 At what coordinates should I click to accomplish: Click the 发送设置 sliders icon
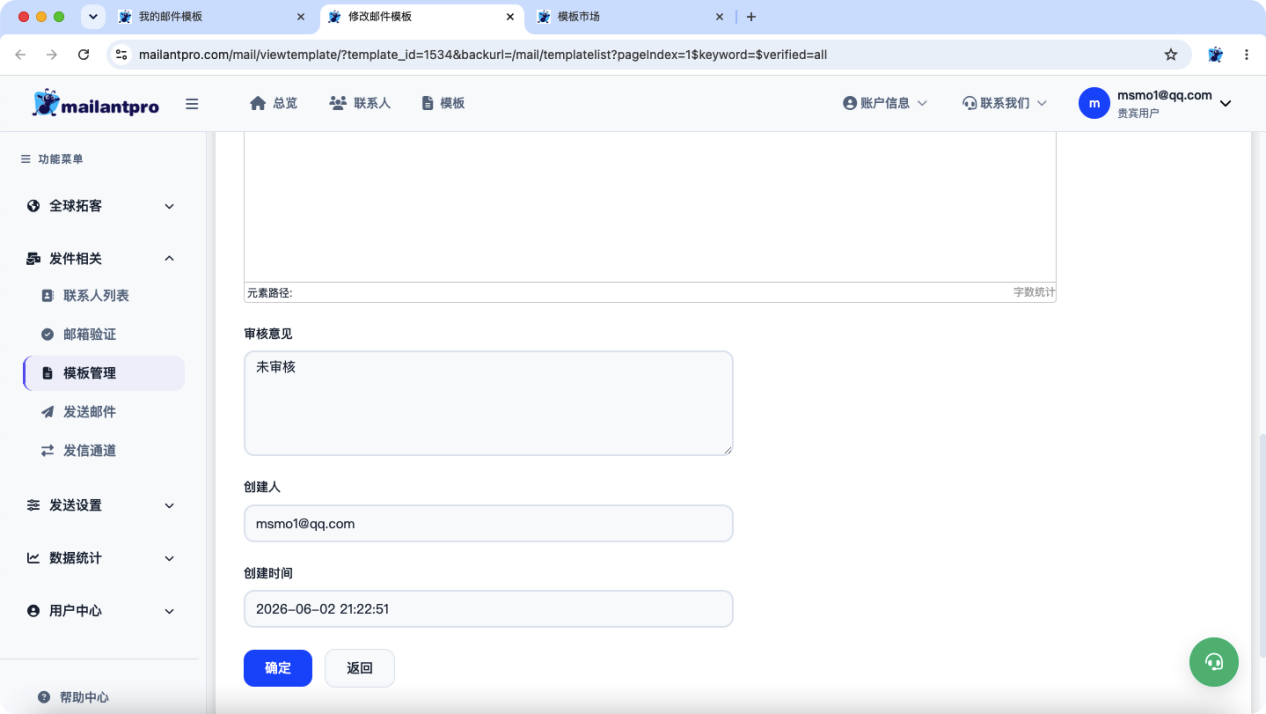pyautogui.click(x=33, y=505)
